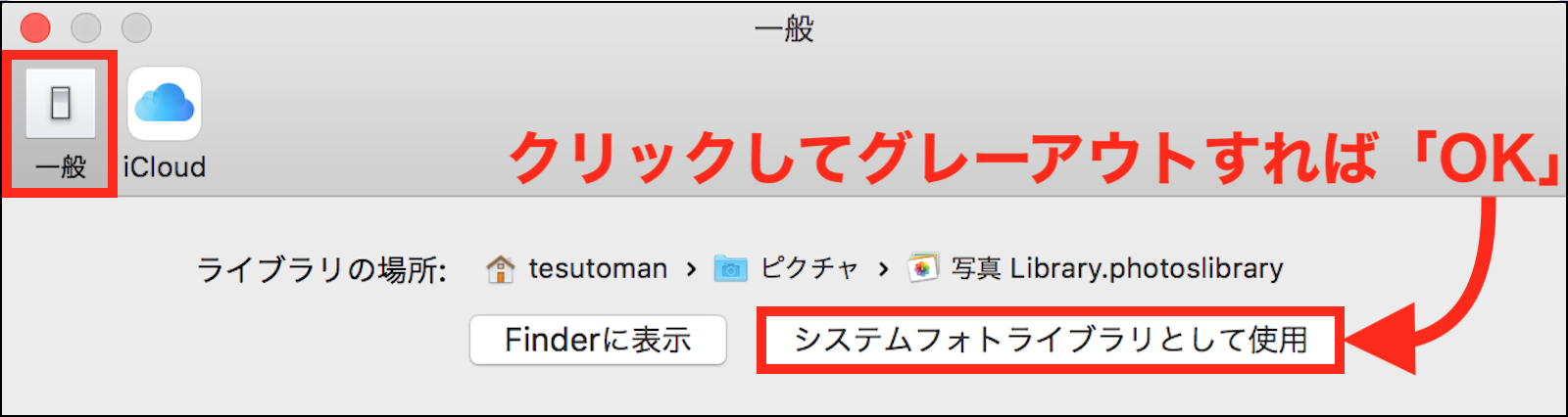
Task: Close the preferences window with red button
Action: [x=36, y=27]
